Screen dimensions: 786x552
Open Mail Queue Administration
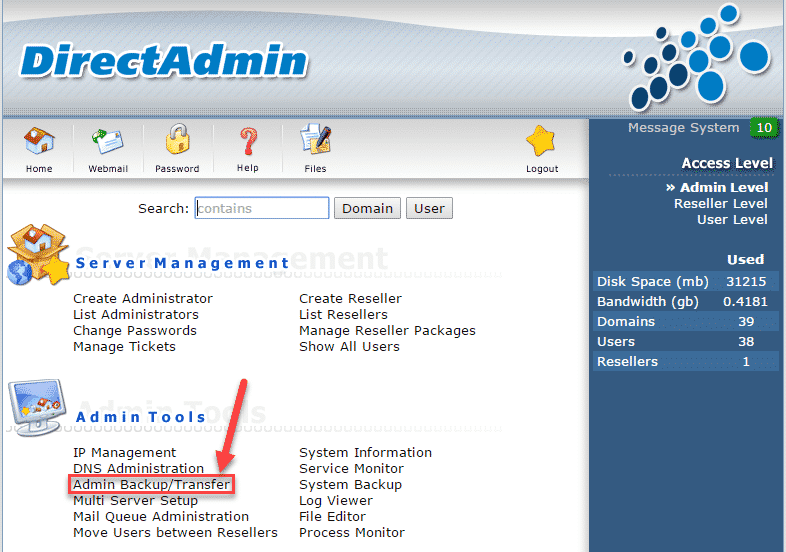[161, 517]
